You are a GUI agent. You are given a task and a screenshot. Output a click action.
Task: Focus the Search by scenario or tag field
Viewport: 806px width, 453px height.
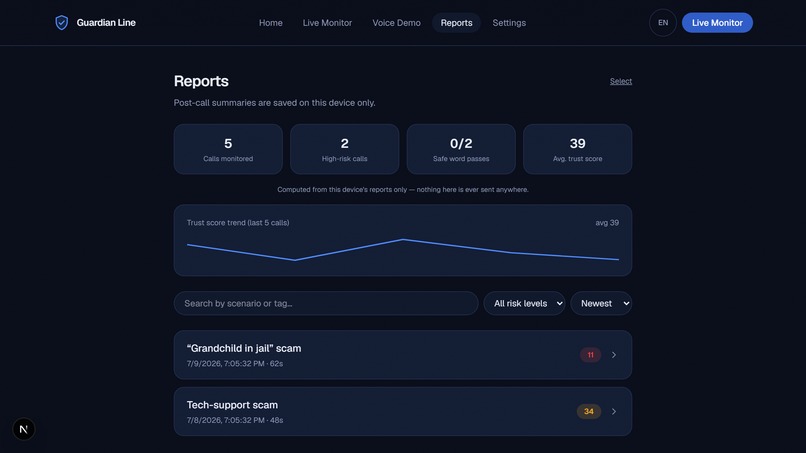326,303
